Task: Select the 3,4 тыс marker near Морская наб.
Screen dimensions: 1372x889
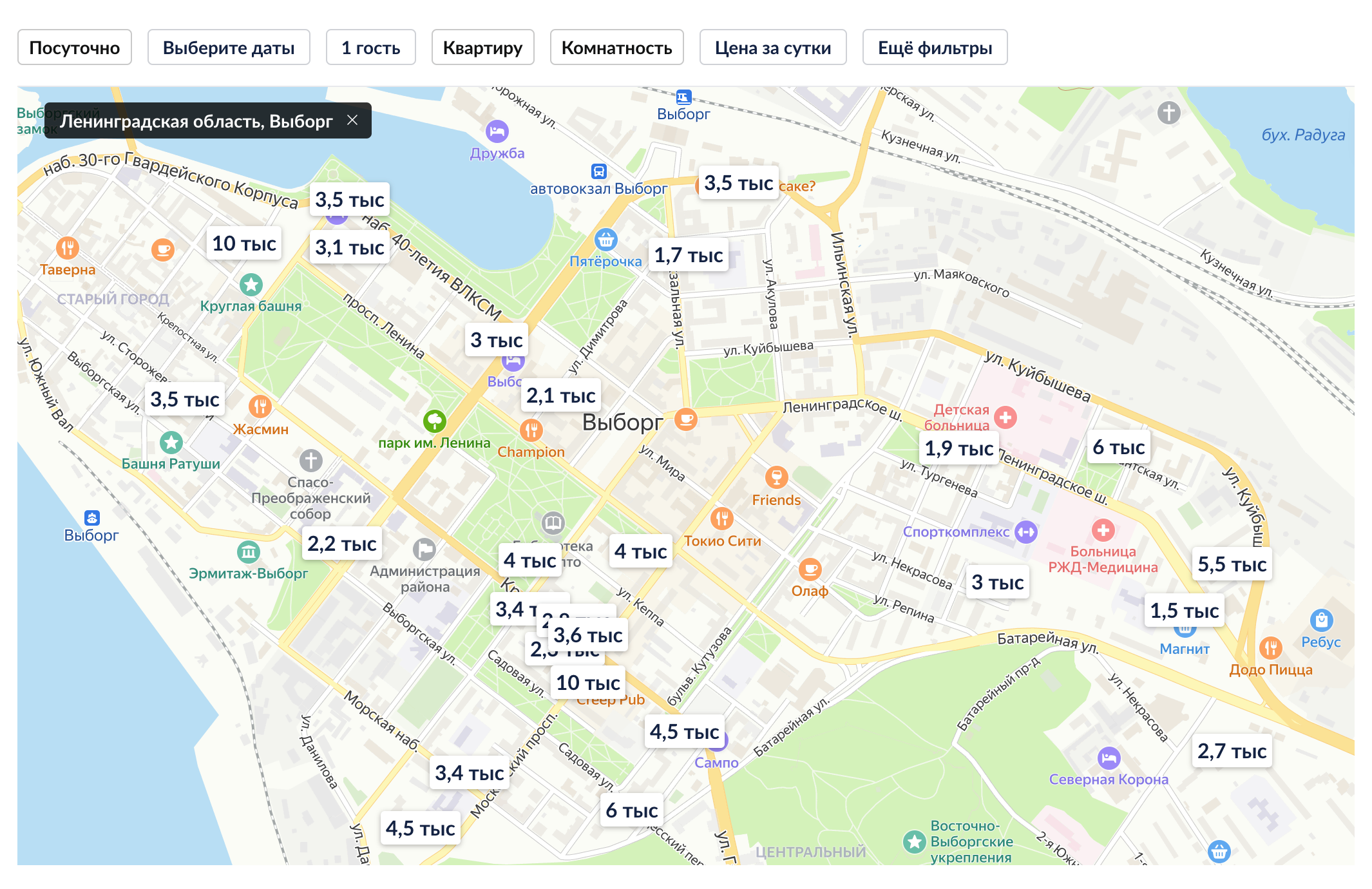Action: pyautogui.click(x=470, y=772)
